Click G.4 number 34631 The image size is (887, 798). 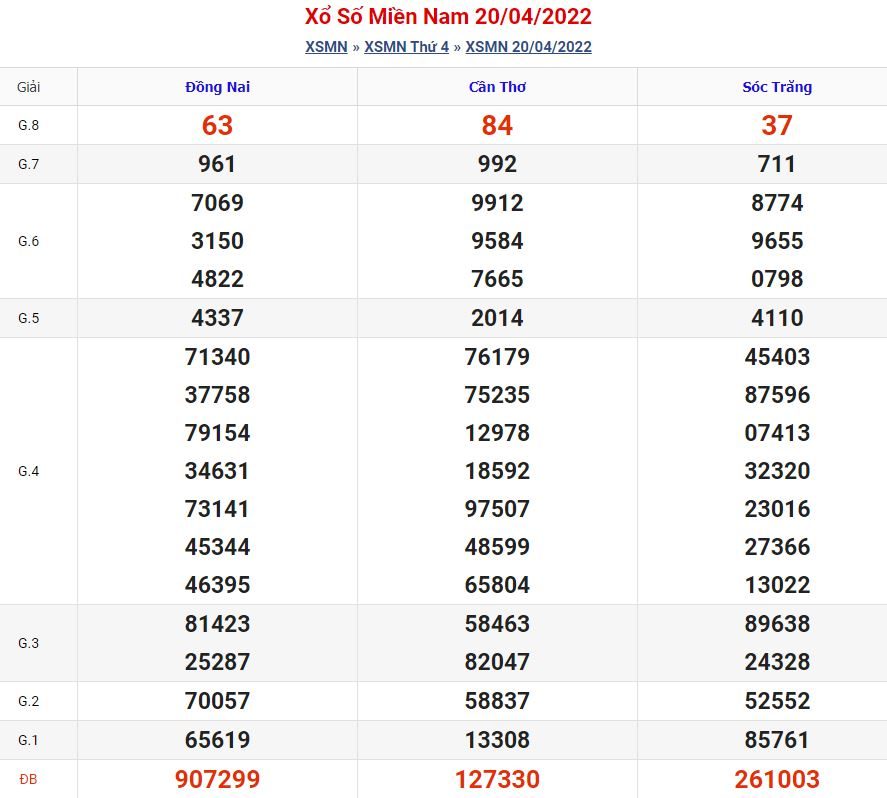pyautogui.click(x=217, y=471)
